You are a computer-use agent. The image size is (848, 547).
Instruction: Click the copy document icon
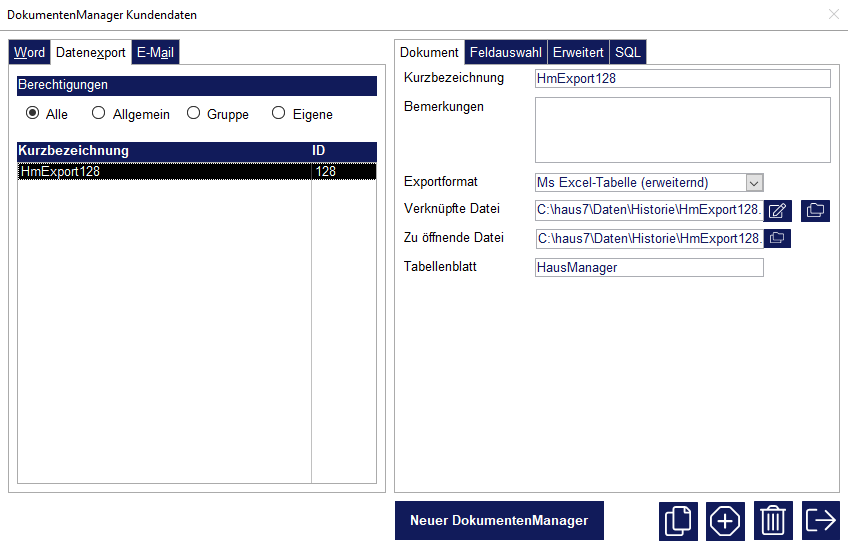[679, 520]
